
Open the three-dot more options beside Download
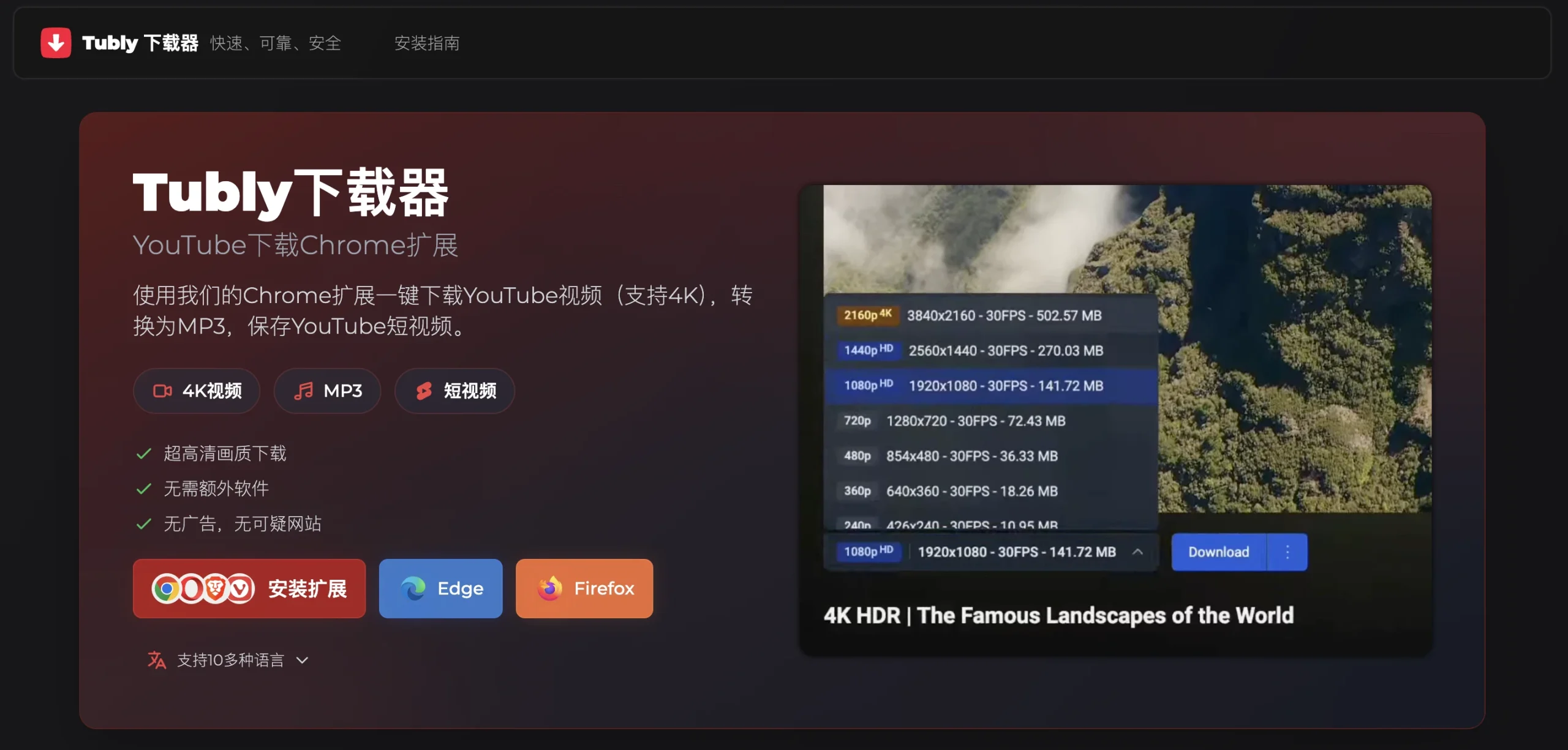pyautogui.click(x=1287, y=552)
